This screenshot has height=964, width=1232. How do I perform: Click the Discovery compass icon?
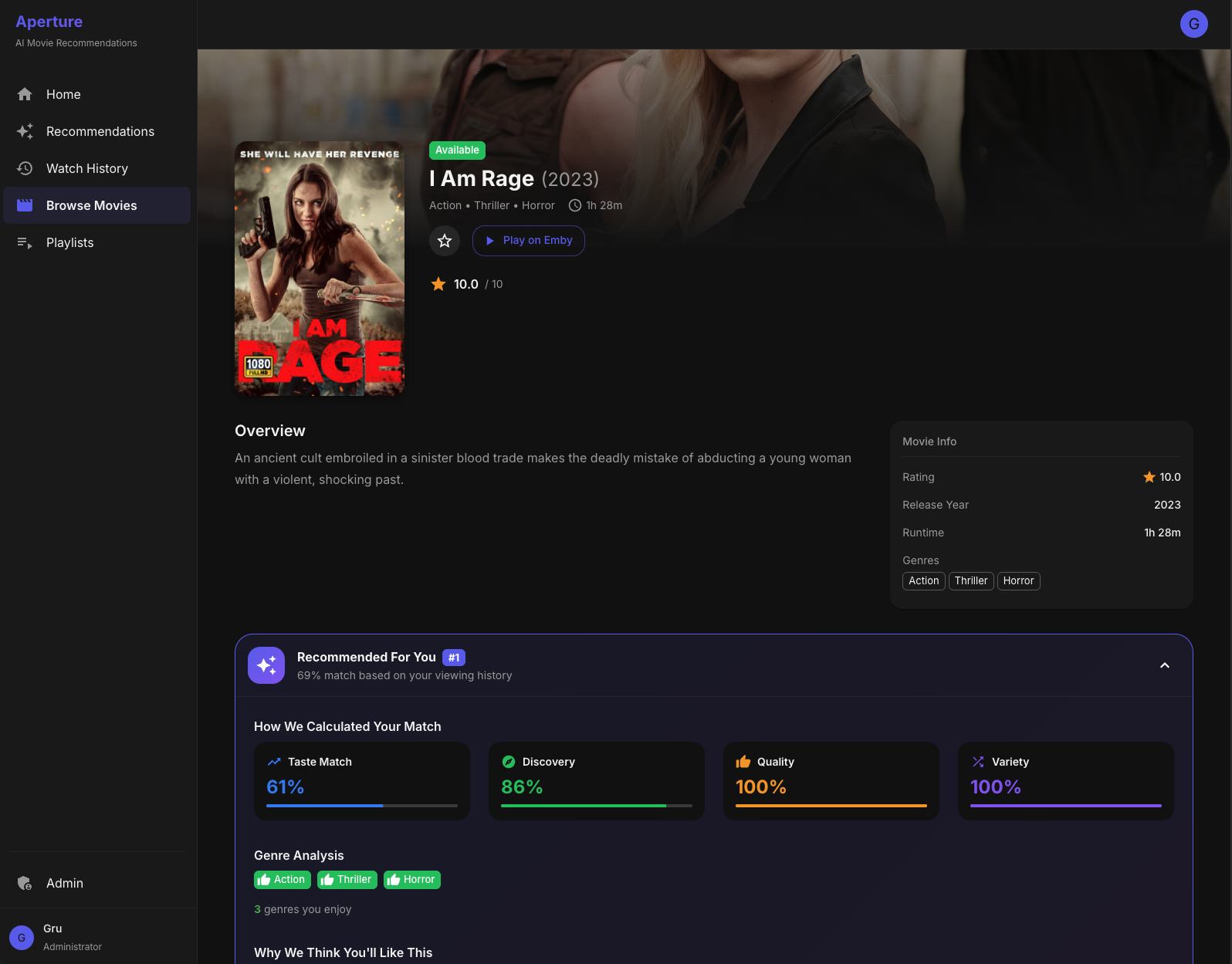click(x=509, y=762)
